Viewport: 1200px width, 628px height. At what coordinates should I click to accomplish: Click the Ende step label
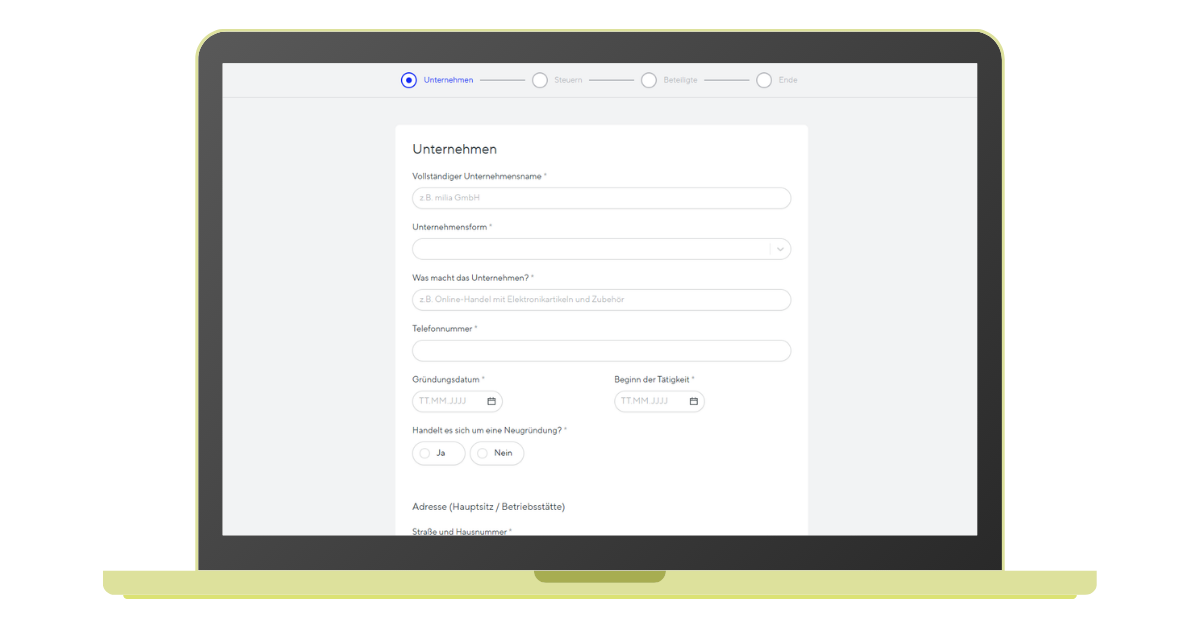788,80
